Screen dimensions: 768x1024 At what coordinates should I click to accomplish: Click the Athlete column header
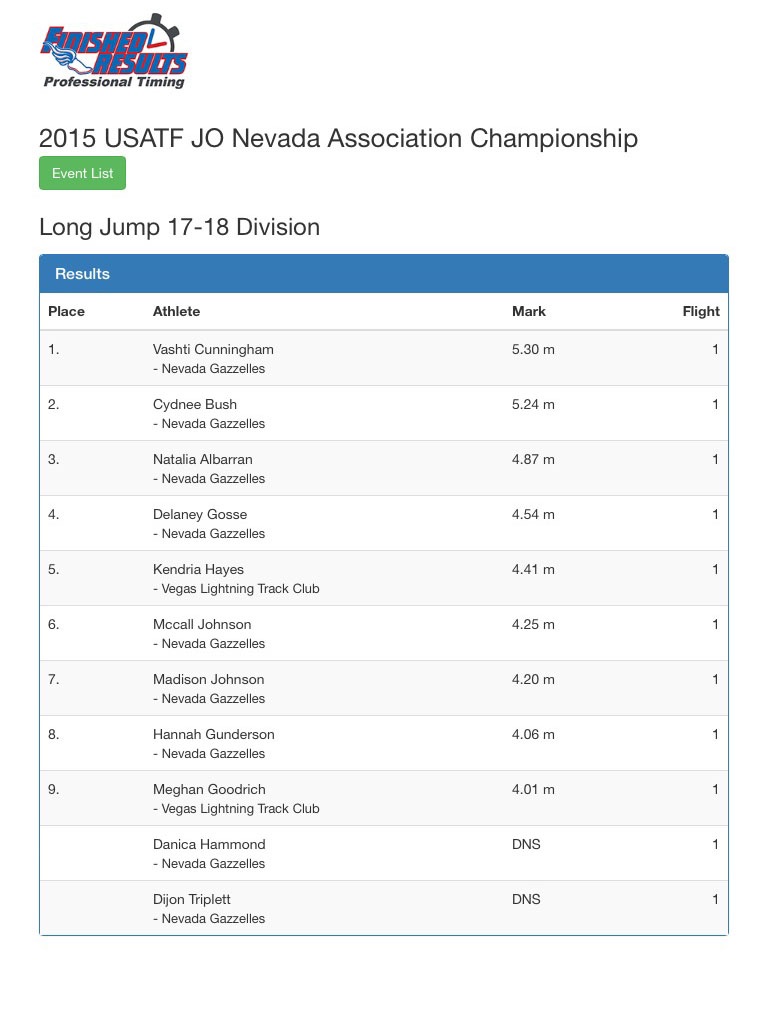(176, 311)
